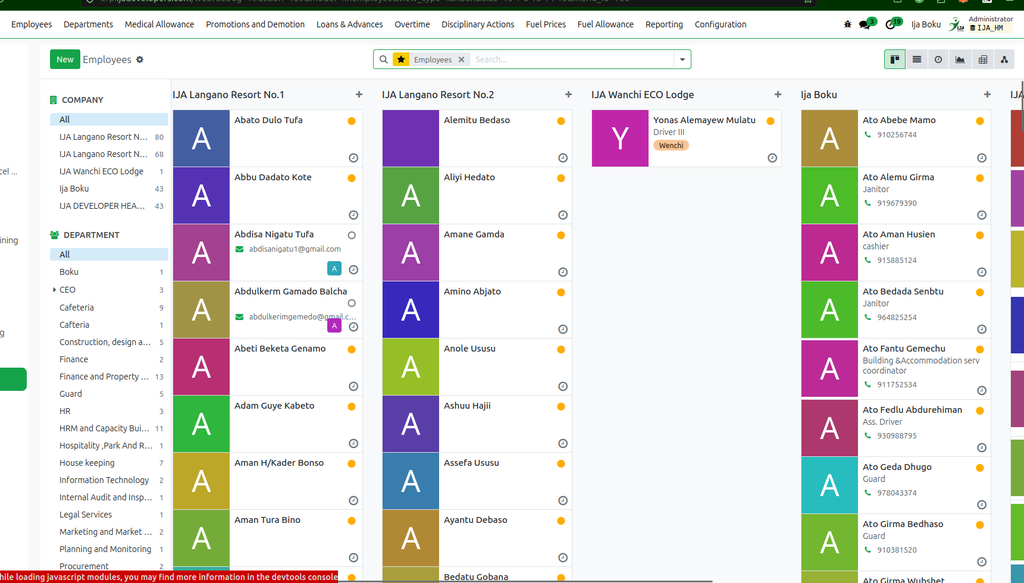Click plus icon on IJA Wanchi ECO Lodge column
The image size is (1024, 583).
pyautogui.click(x=778, y=95)
